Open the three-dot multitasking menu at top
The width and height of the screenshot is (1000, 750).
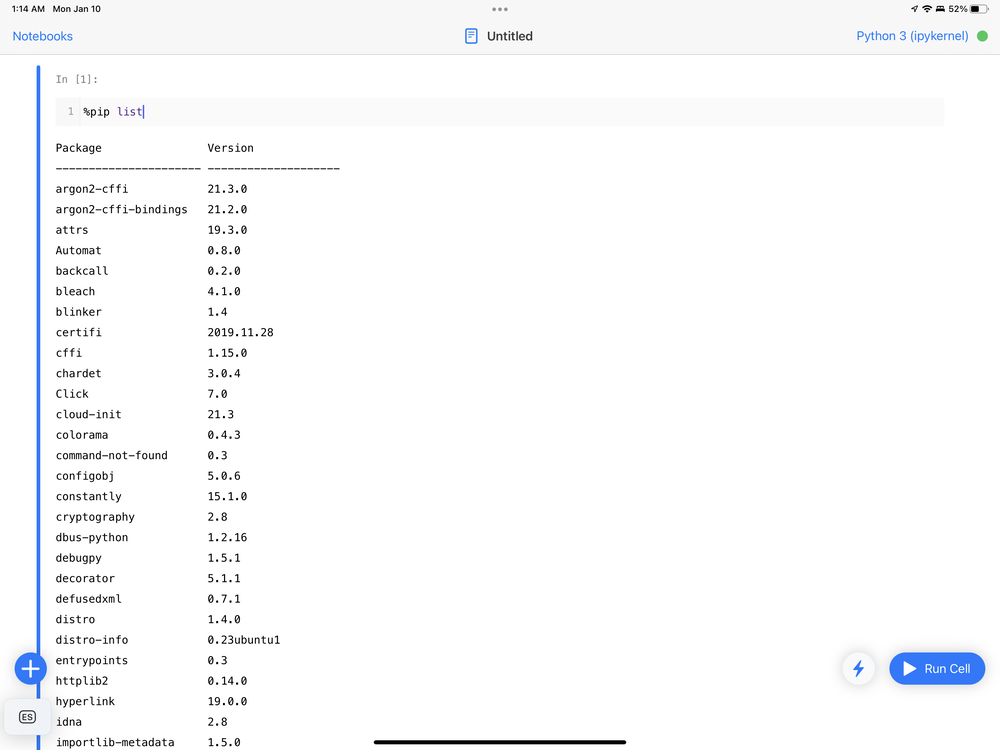click(x=500, y=9)
